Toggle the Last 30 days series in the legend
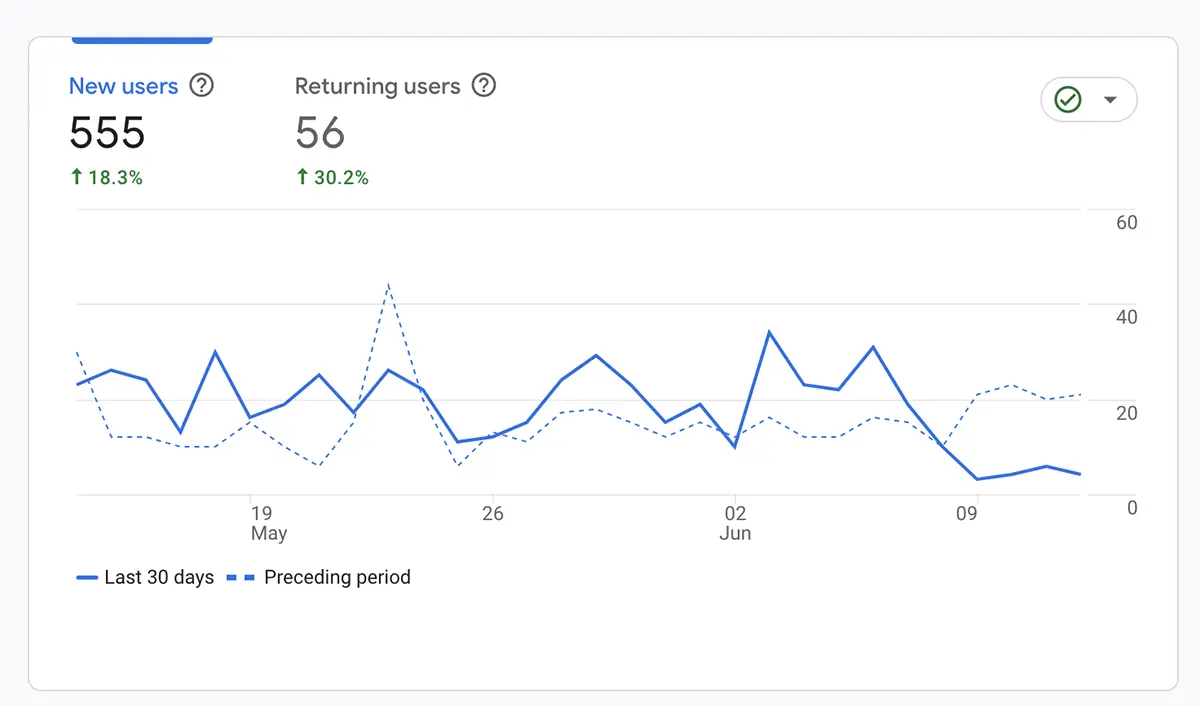This screenshot has height=706, width=1200. (x=145, y=577)
